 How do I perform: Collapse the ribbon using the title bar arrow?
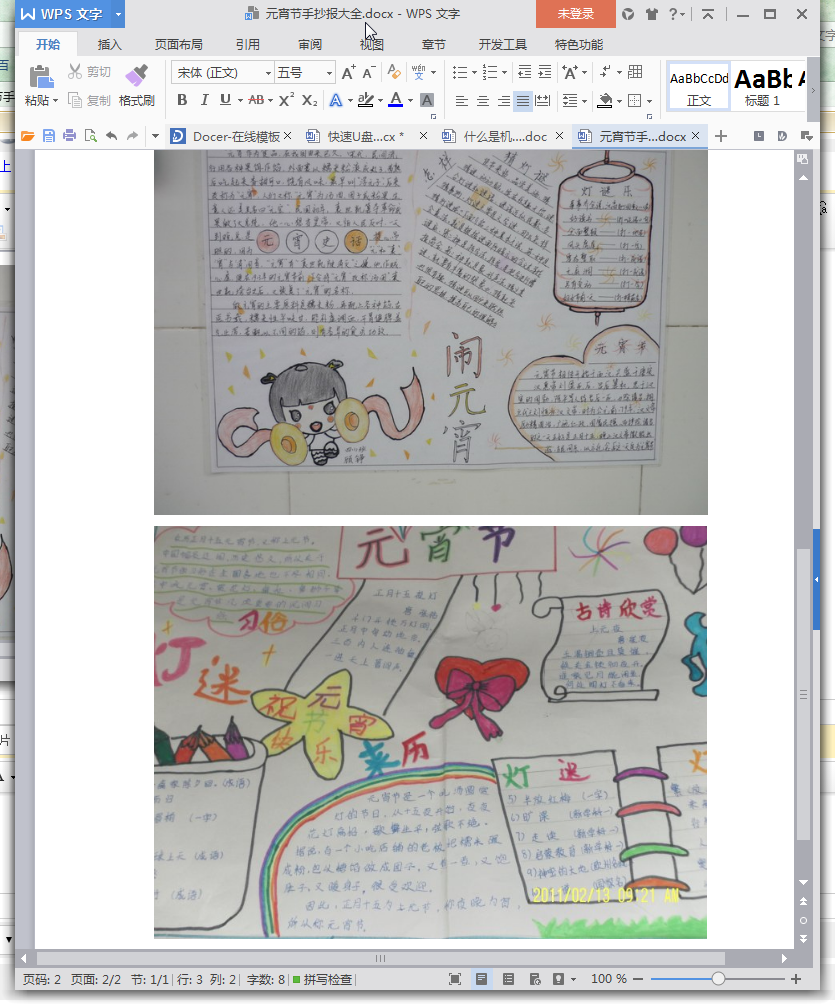[x=707, y=14]
